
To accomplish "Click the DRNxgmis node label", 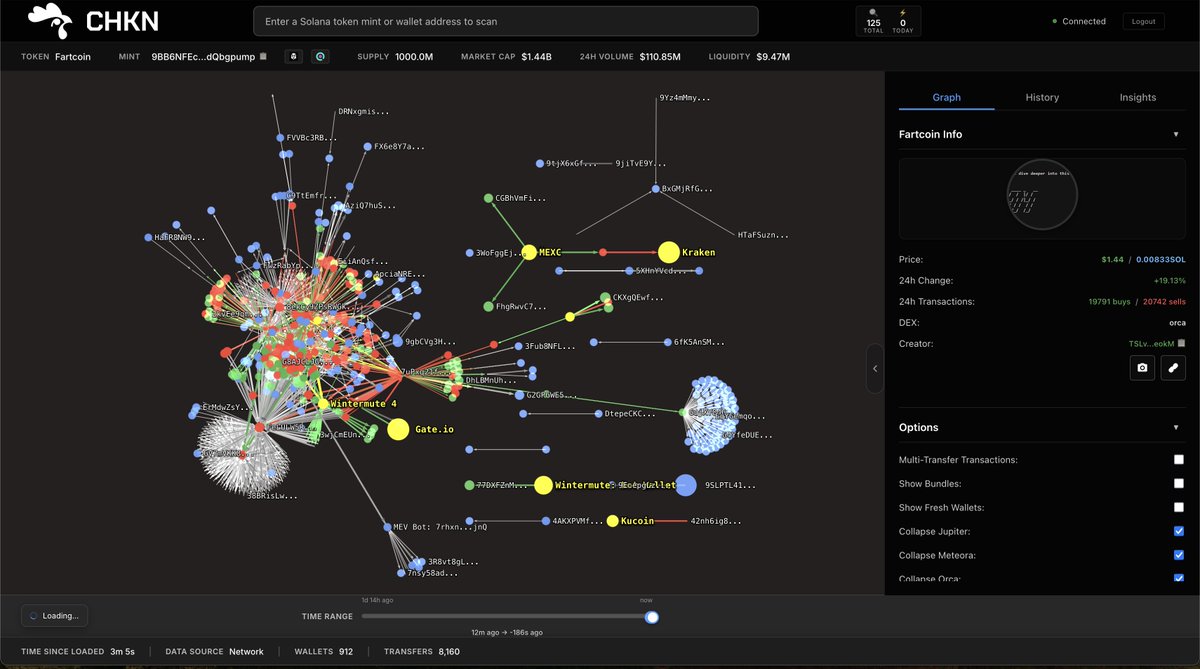I will click(x=364, y=112).
